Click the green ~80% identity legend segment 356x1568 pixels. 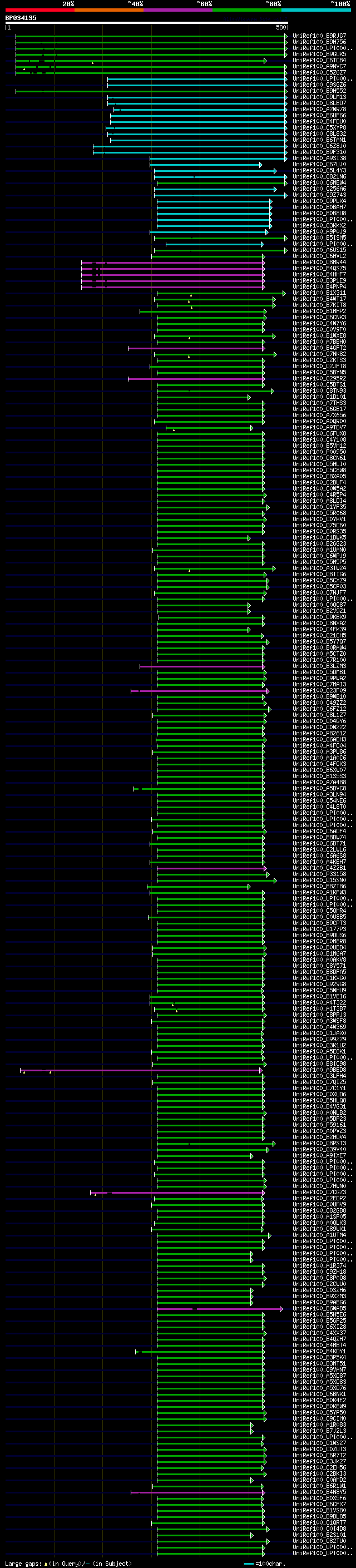point(247,10)
